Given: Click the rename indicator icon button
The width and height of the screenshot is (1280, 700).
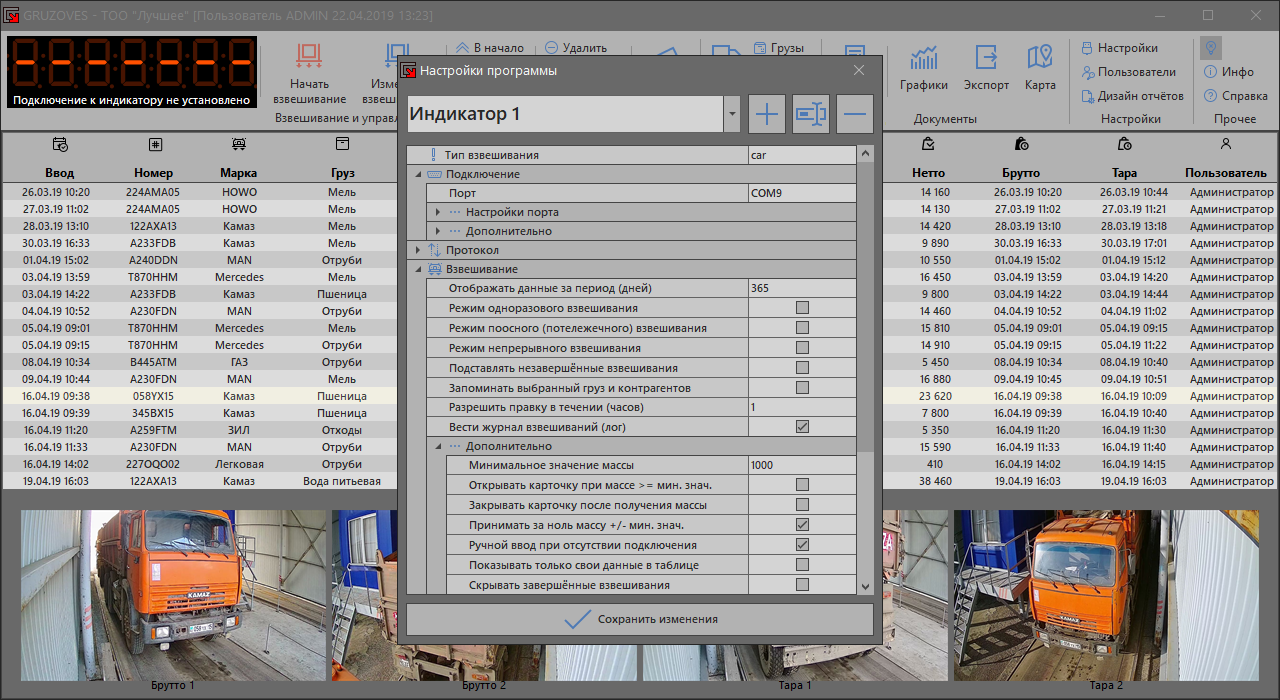Looking at the screenshot, I should pyautogui.click(x=811, y=114).
